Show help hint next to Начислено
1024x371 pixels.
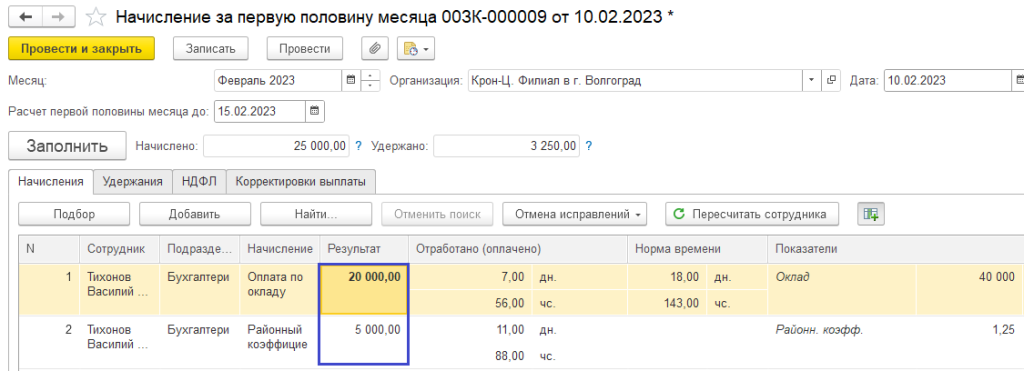point(358,146)
